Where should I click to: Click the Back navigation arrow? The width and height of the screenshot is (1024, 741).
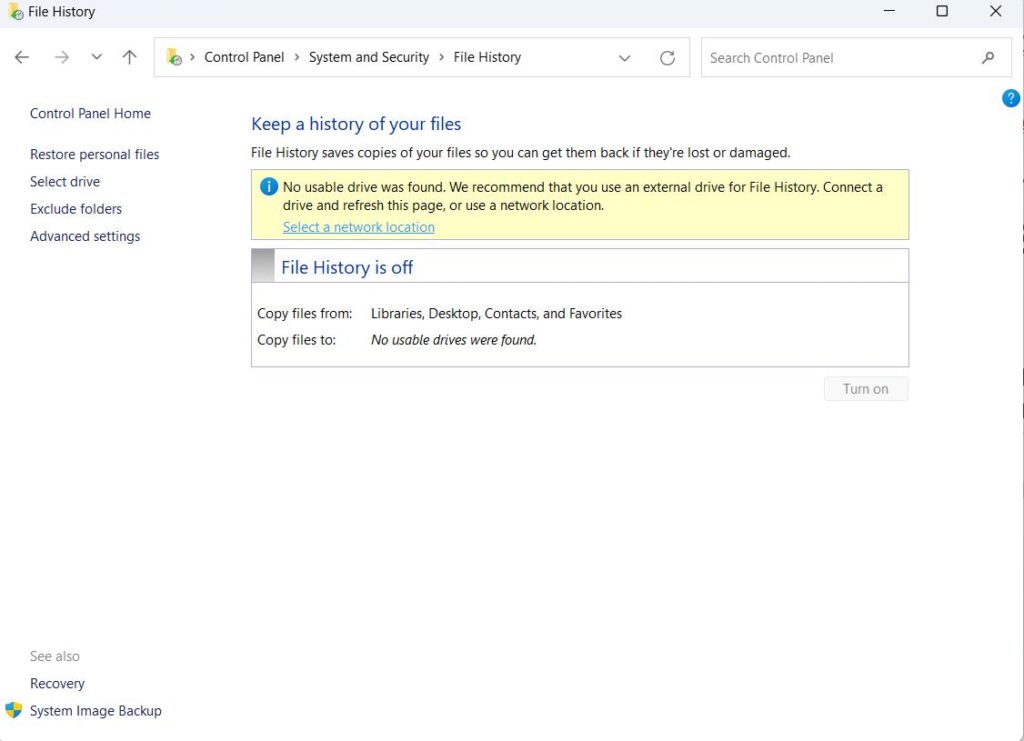pyautogui.click(x=22, y=58)
